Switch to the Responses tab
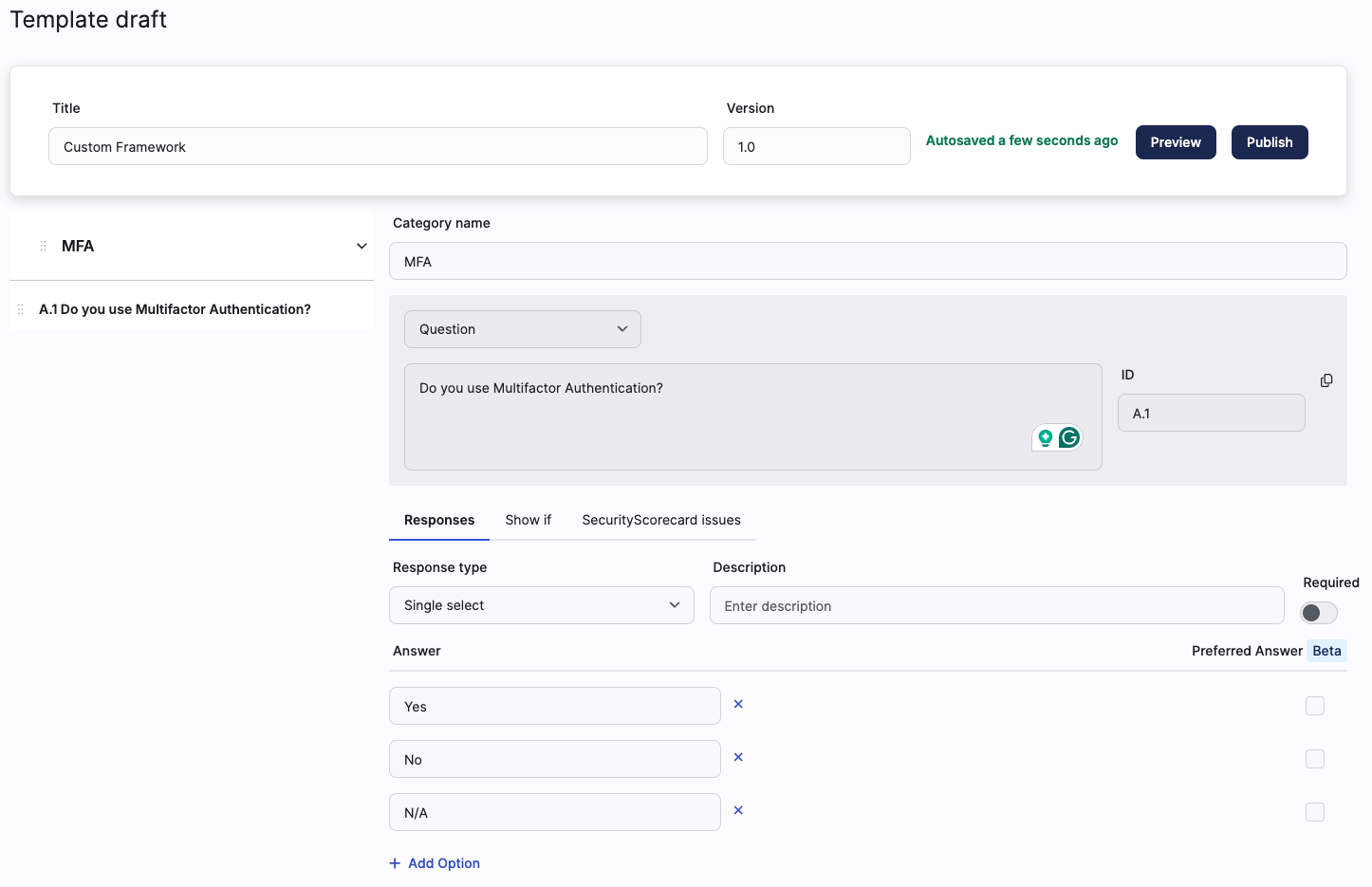 pyautogui.click(x=439, y=520)
